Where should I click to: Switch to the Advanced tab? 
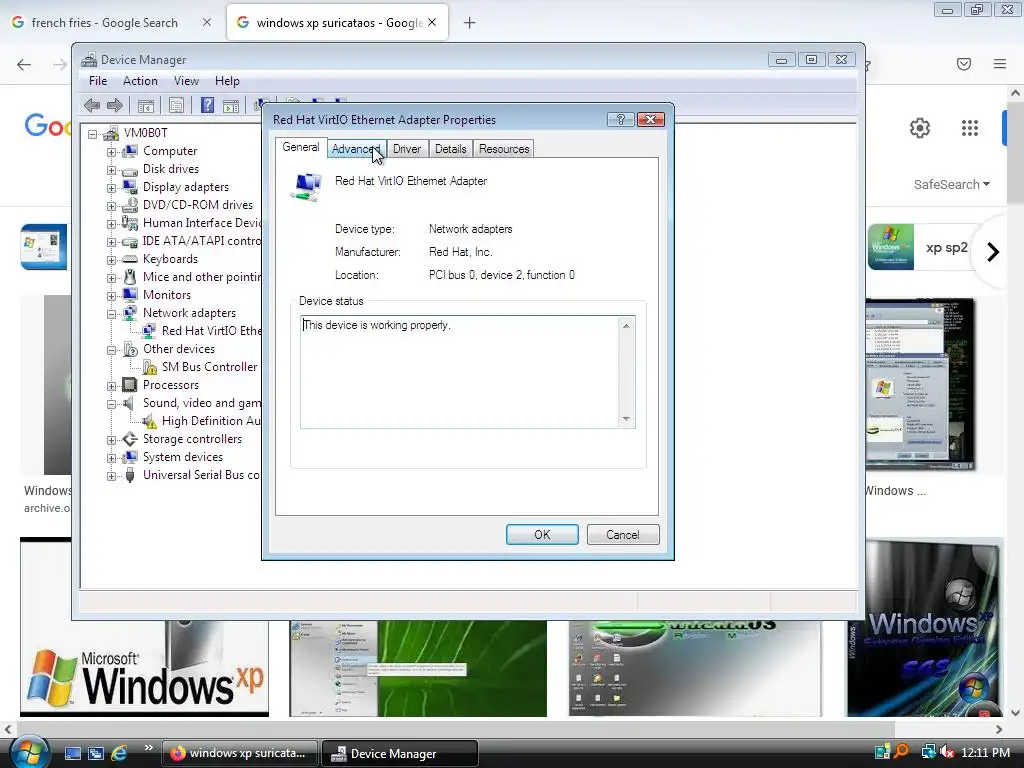pyautogui.click(x=356, y=149)
